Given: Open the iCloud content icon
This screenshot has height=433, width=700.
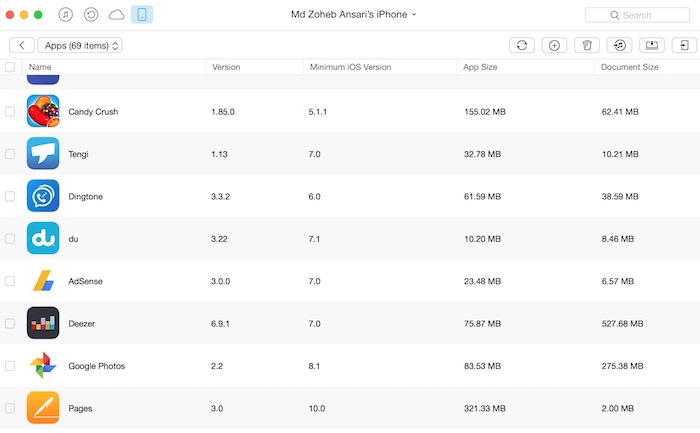Looking at the screenshot, I should (116, 15).
